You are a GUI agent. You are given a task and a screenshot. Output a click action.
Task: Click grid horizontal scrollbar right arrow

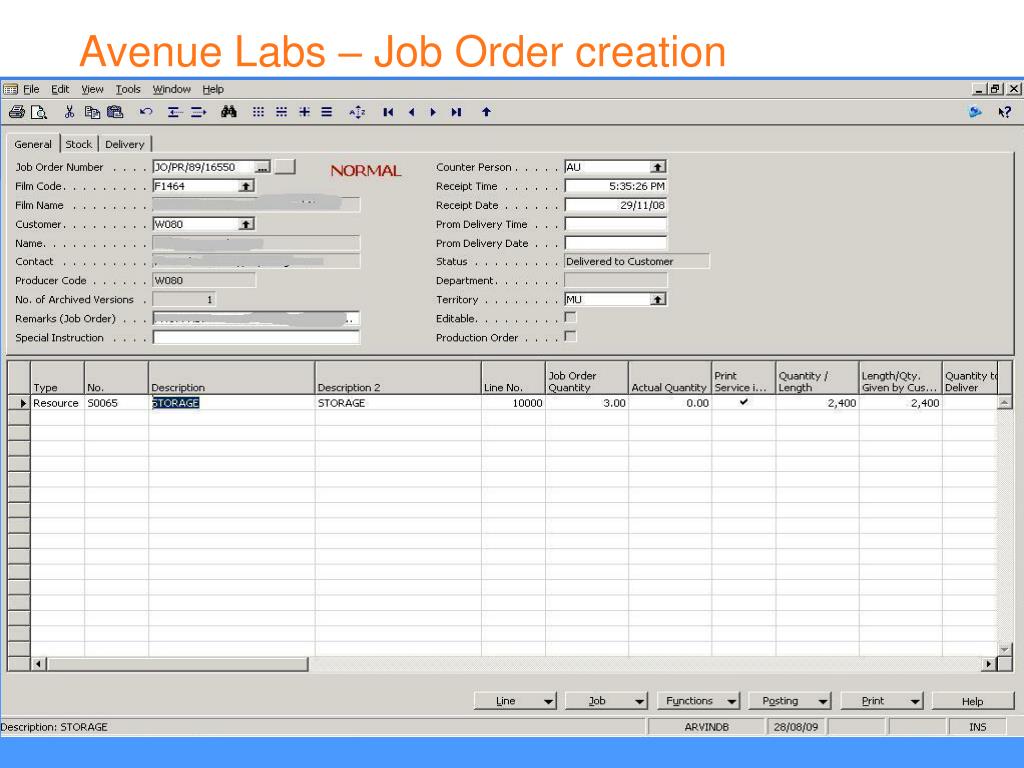click(x=989, y=664)
